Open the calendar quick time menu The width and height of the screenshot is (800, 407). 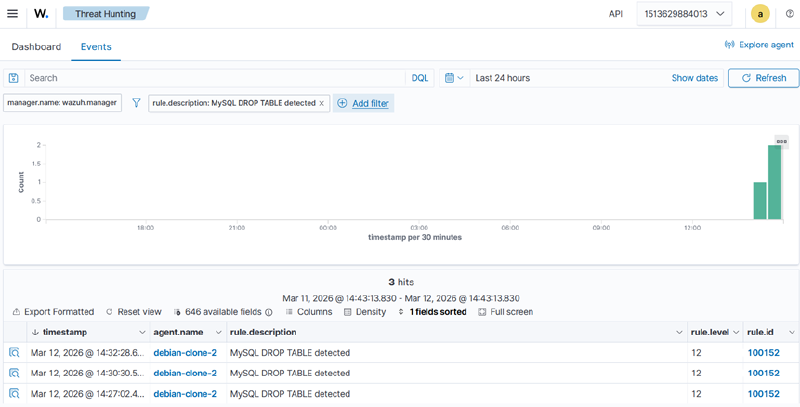pyautogui.click(x=454, y=78)
